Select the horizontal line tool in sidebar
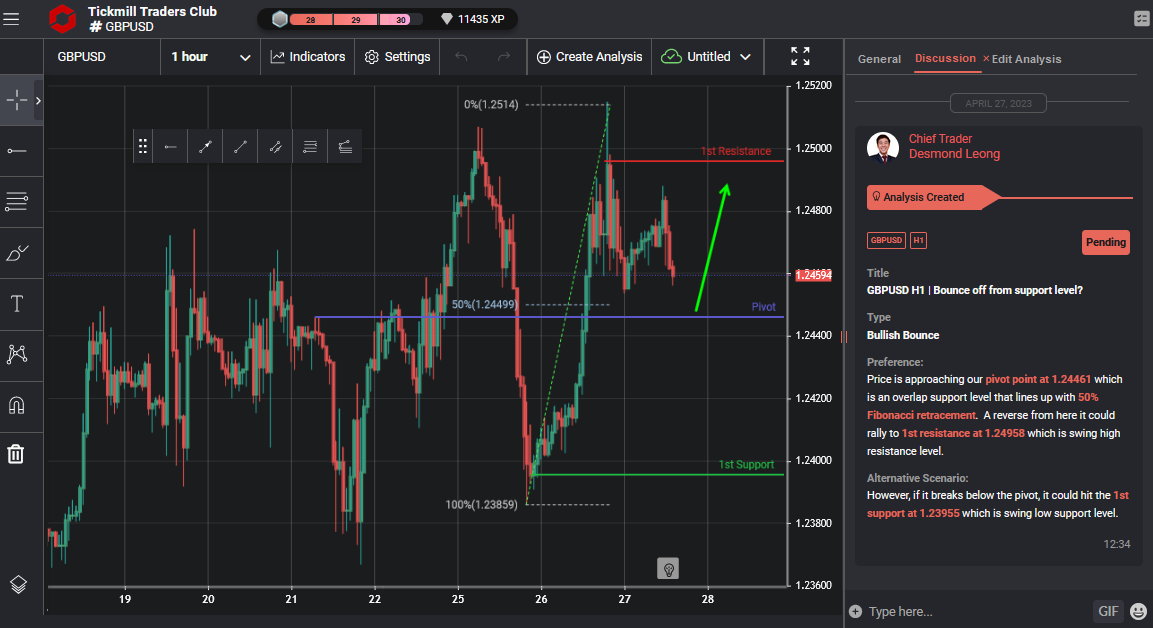 (17, 151)
